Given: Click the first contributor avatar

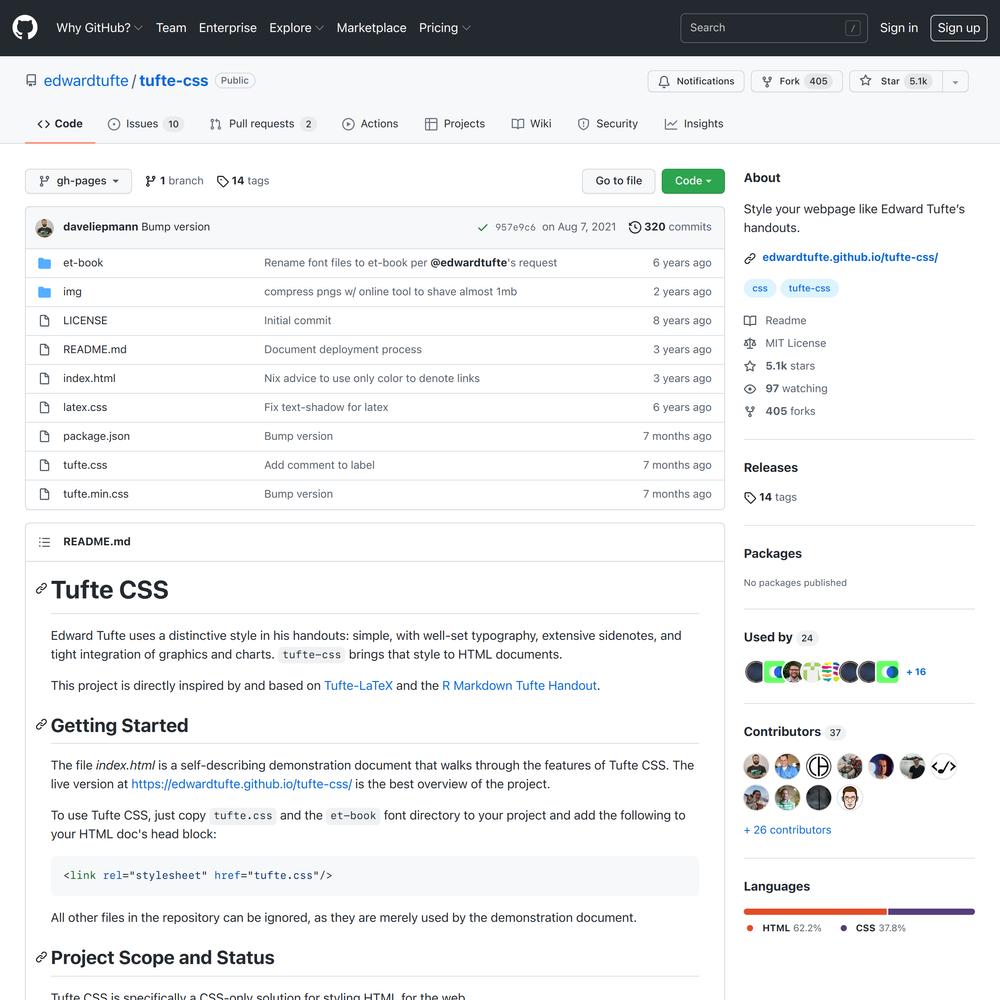Looking at the screenshot, I should (756, 767).
